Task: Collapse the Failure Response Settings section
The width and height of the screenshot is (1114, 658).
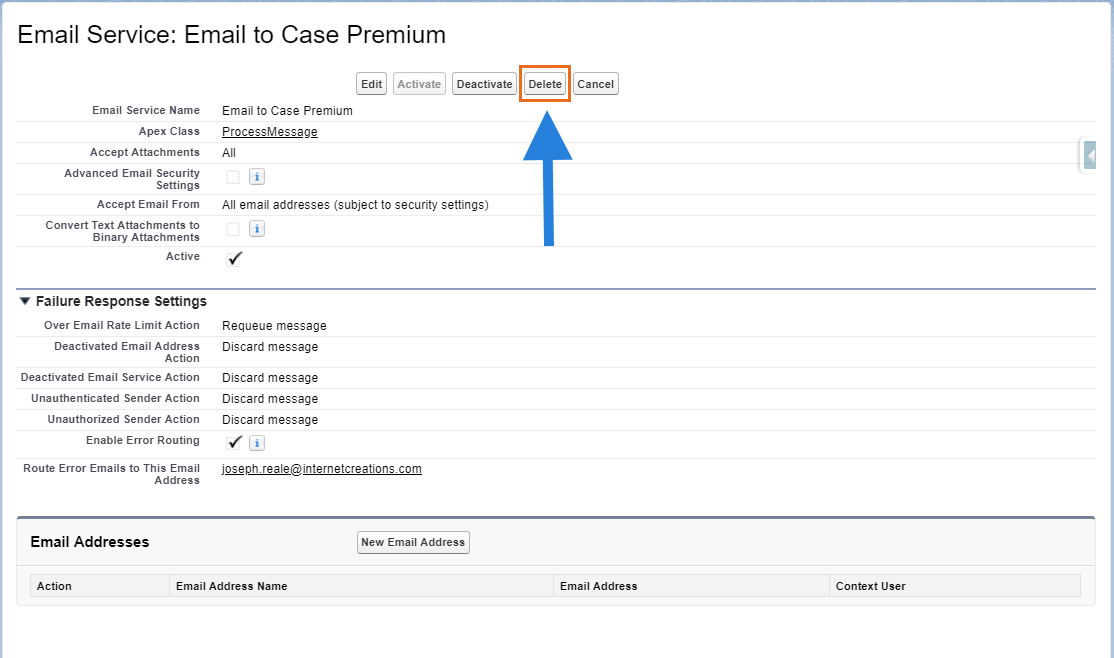Action: (25, 301)
